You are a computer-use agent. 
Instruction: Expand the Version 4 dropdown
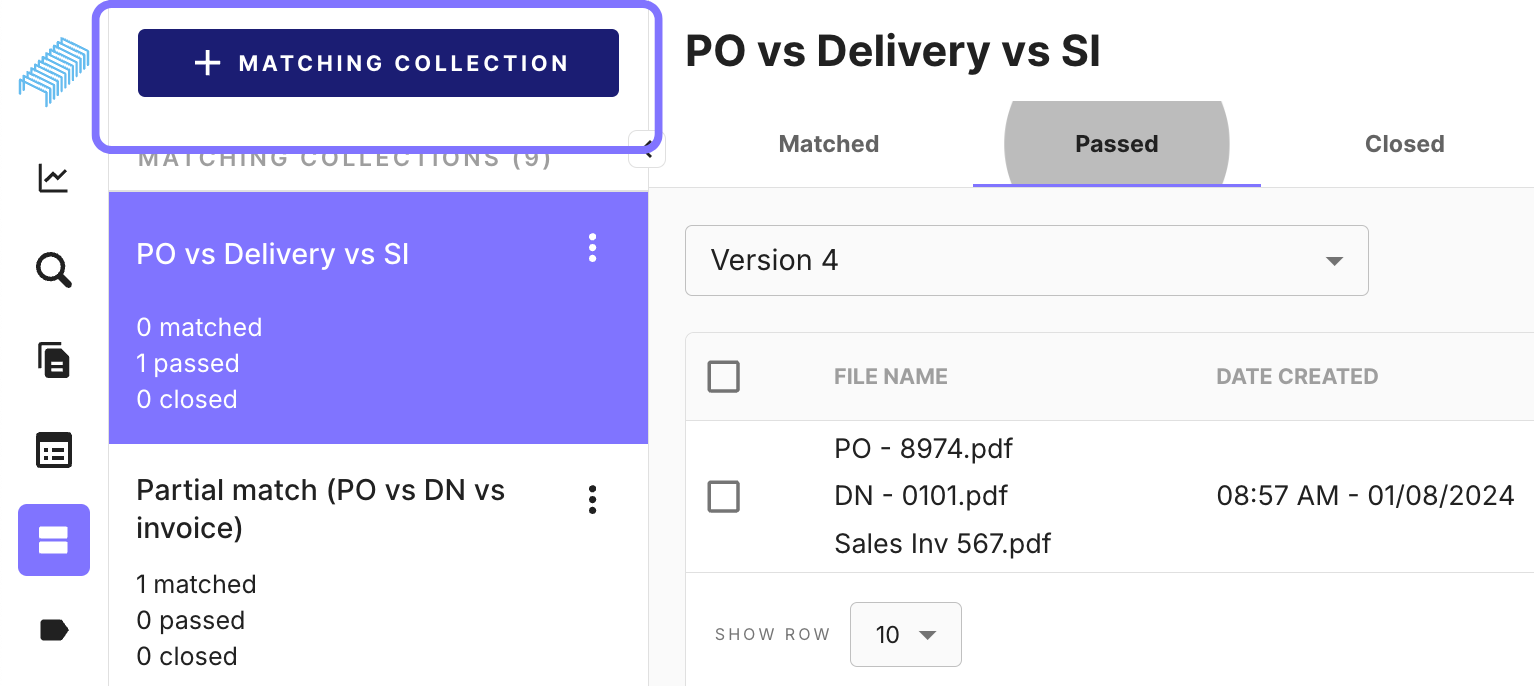[x=1027, y=260]
